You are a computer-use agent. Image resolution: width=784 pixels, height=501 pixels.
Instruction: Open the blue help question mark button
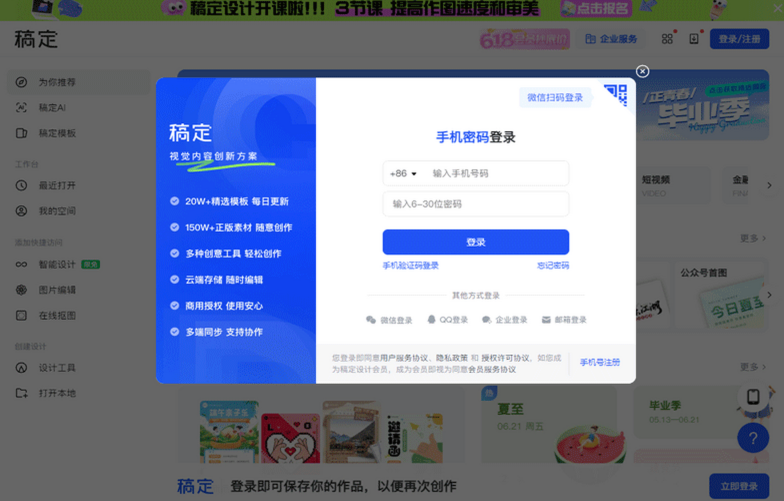point(752,438)
